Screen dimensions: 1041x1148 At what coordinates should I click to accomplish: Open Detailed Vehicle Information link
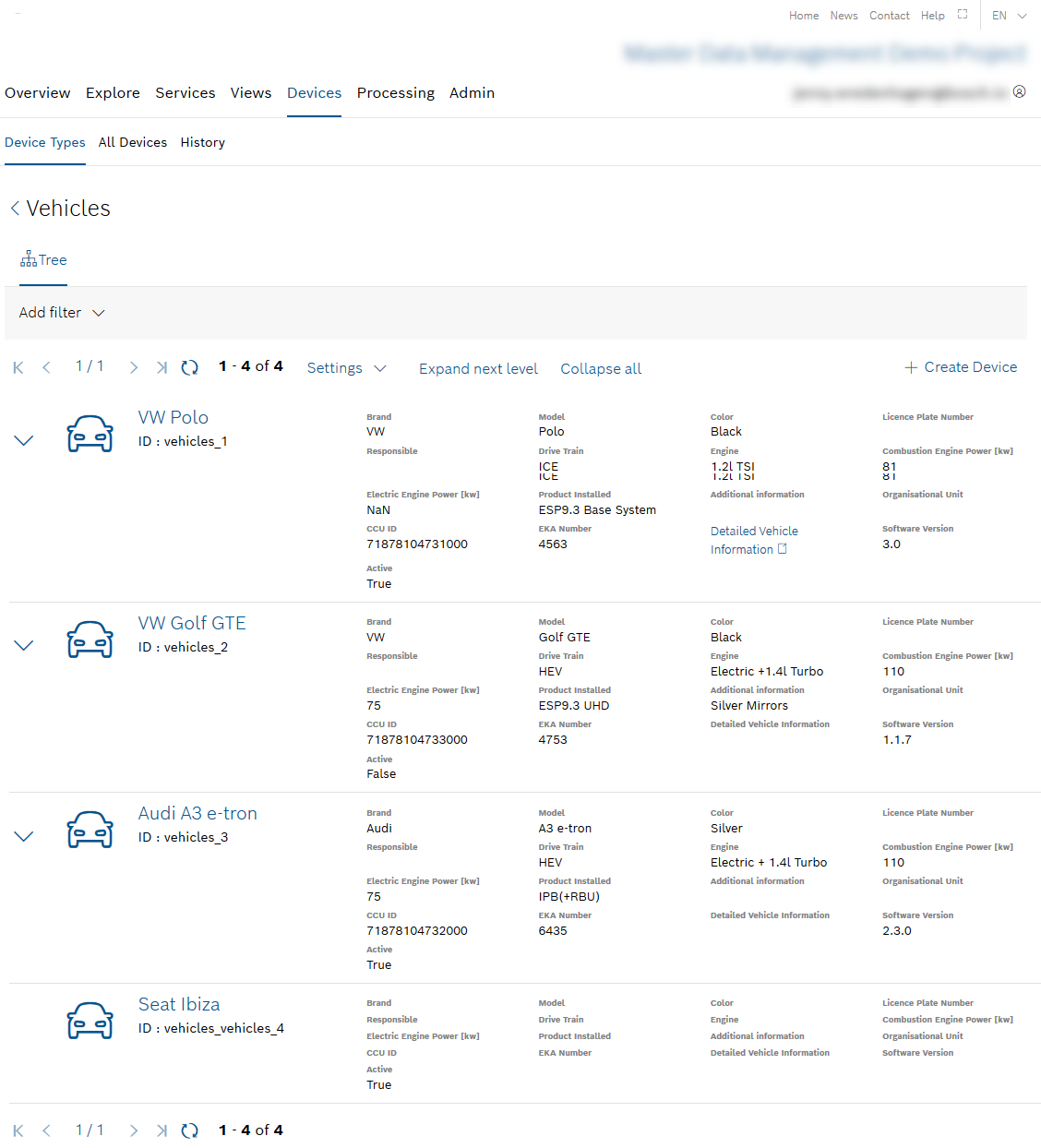[754, 540]
